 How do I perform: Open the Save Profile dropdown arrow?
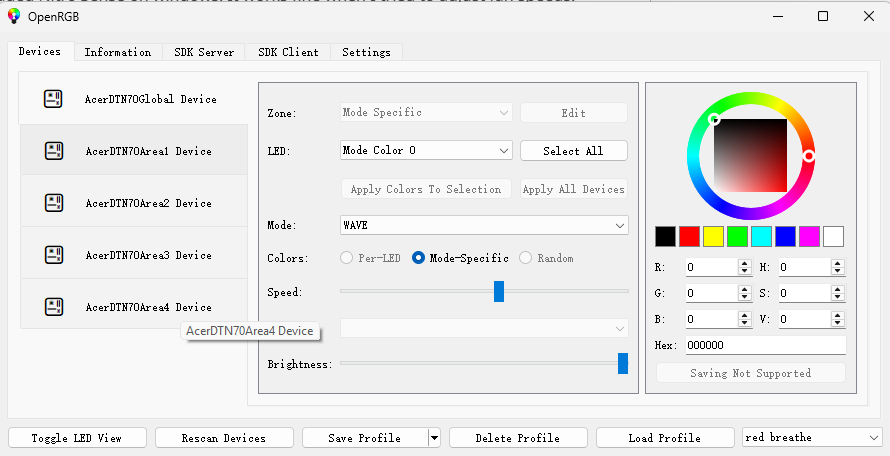[x=434, y=438]
